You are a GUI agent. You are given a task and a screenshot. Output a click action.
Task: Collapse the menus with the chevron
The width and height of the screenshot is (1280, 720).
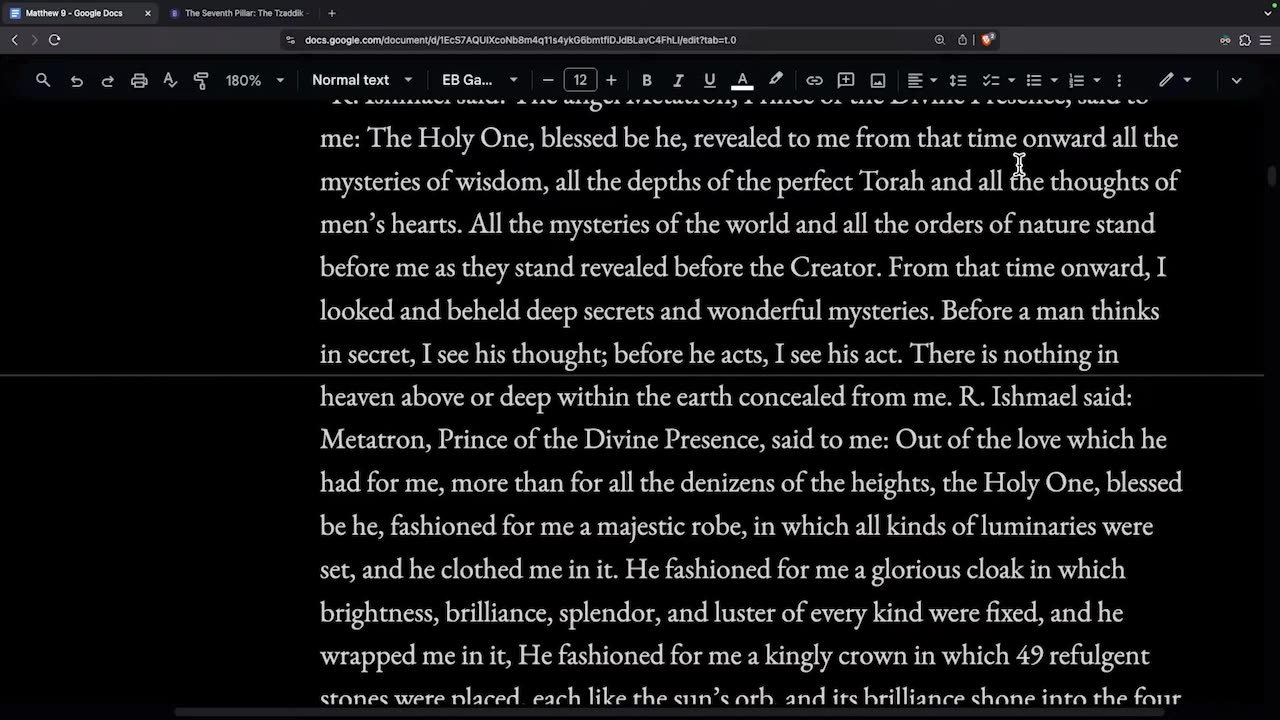click(x=1236, y=80)
